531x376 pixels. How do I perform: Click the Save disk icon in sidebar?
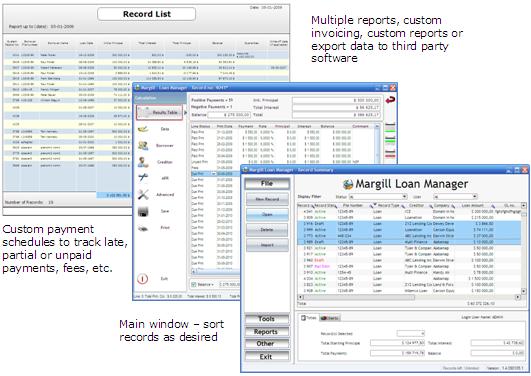click(x=143, y=211)
